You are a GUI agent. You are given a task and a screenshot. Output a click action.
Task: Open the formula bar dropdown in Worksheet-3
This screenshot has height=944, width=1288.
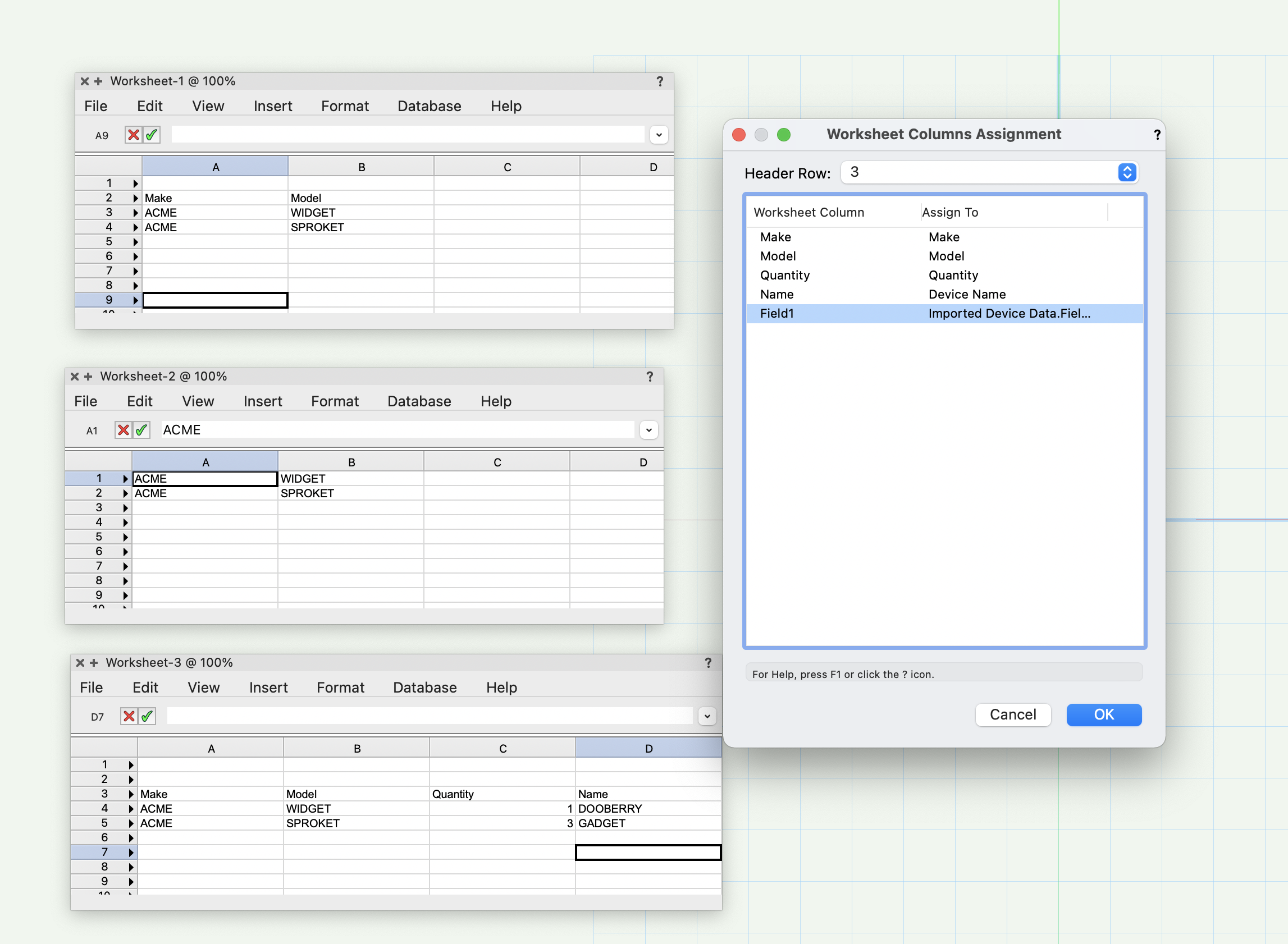707,716
